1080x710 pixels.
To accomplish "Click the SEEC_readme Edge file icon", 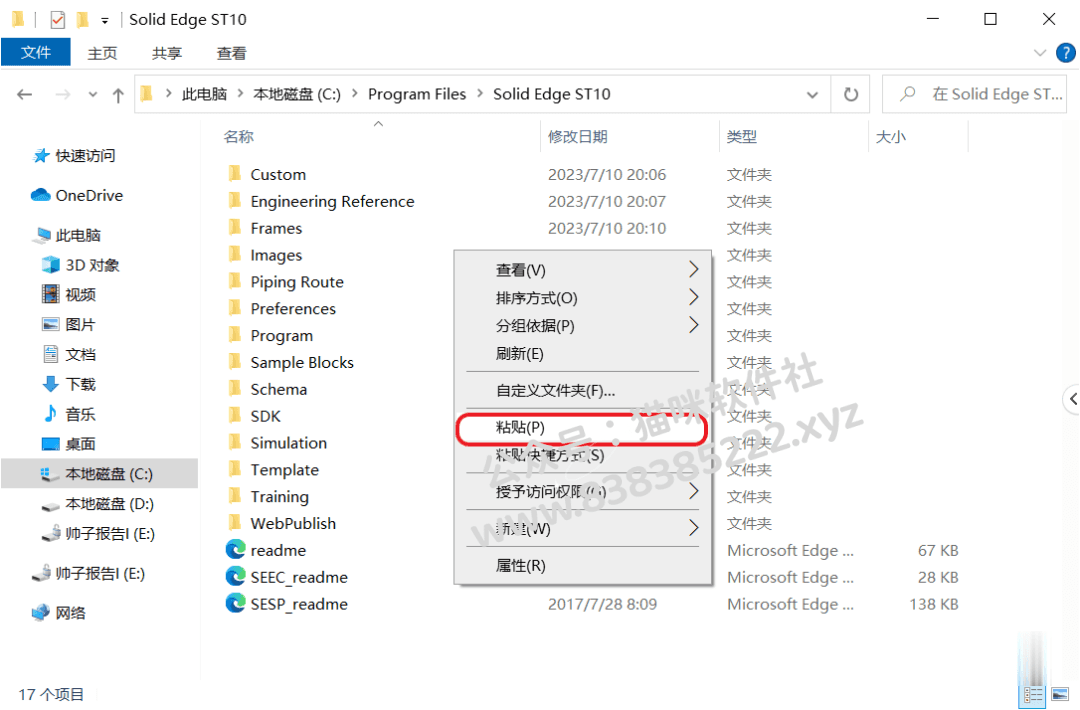I will (x=236, y=576).
